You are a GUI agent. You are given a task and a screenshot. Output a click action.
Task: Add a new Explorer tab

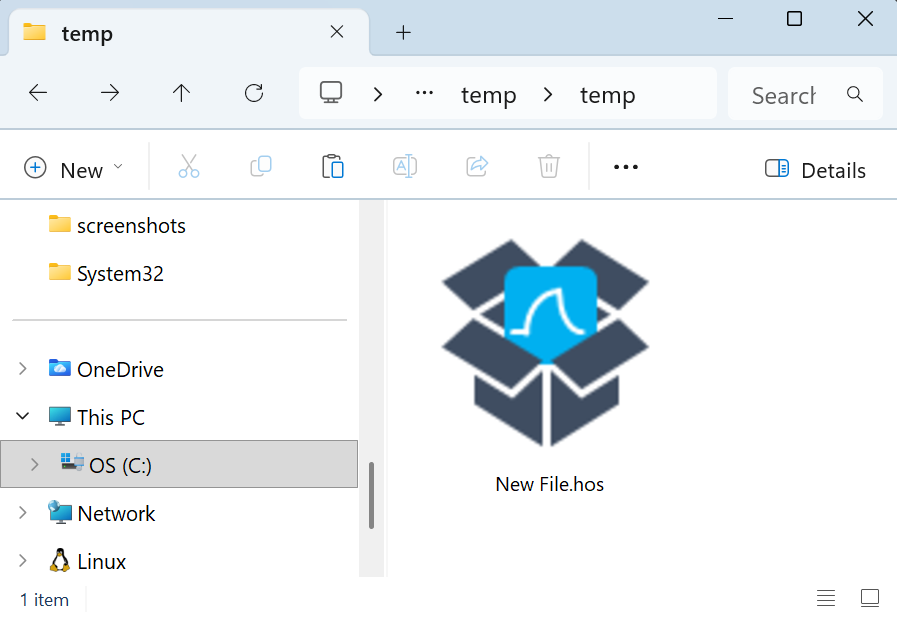click(x=403, y=32)
